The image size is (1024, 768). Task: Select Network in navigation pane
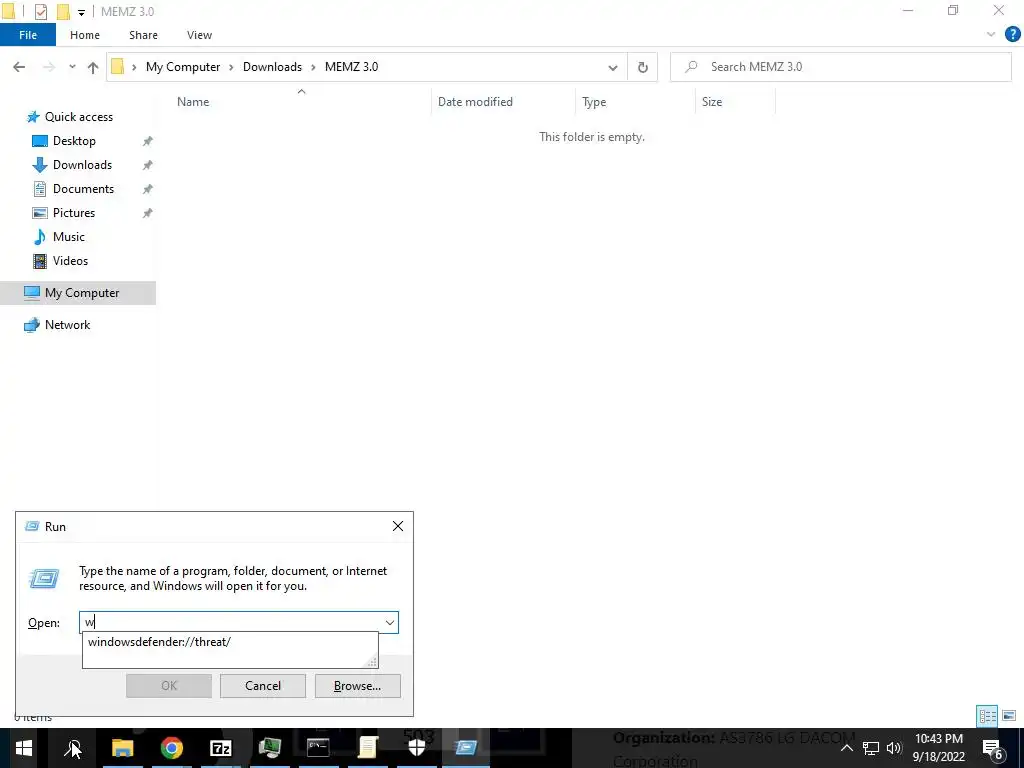pyautogui.click(x=67, y=325)
